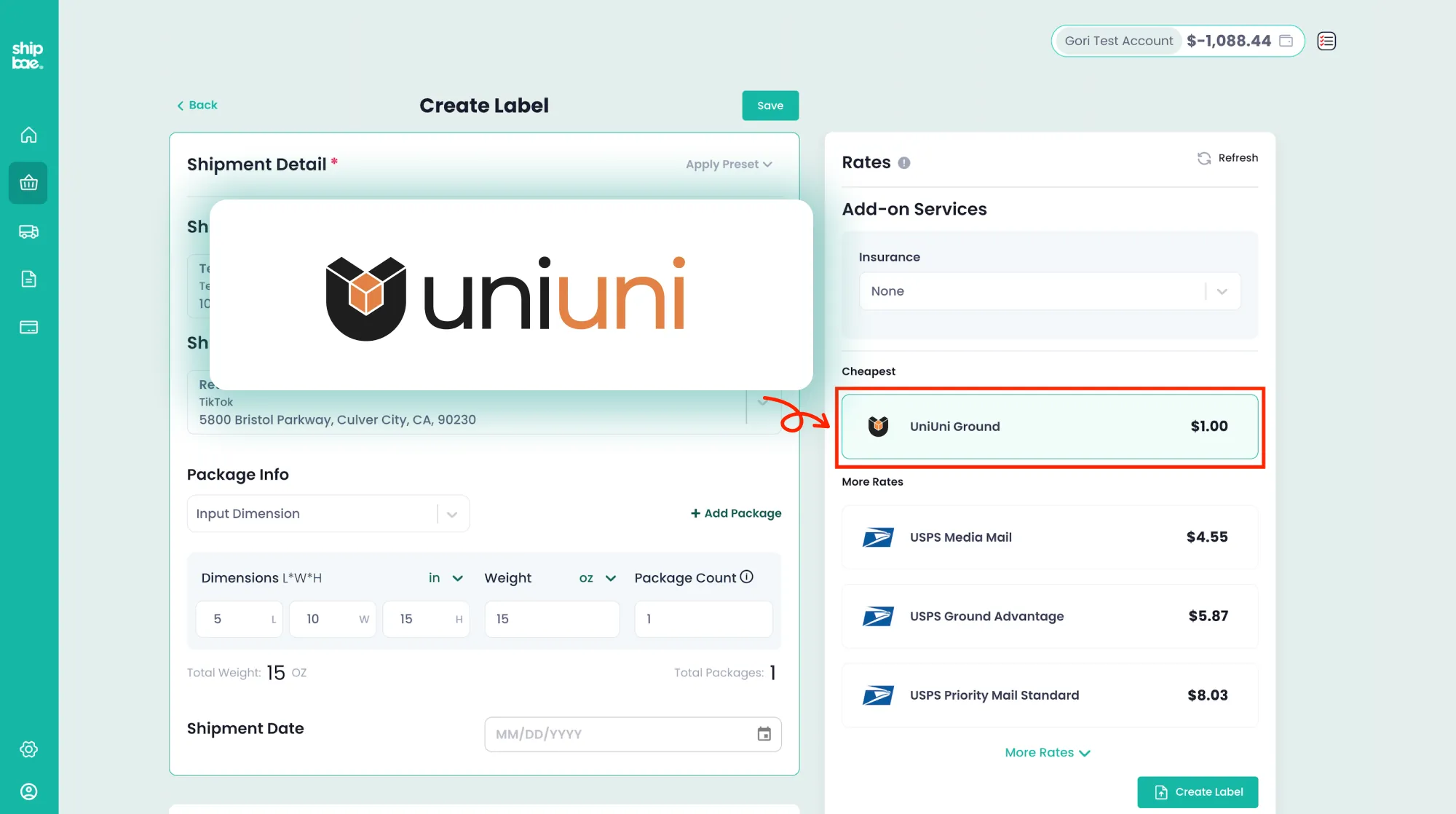Select the UniUni Ground $1.00 rate
This screenshot has width=1456, height=814.
[x=1050, y=427]
